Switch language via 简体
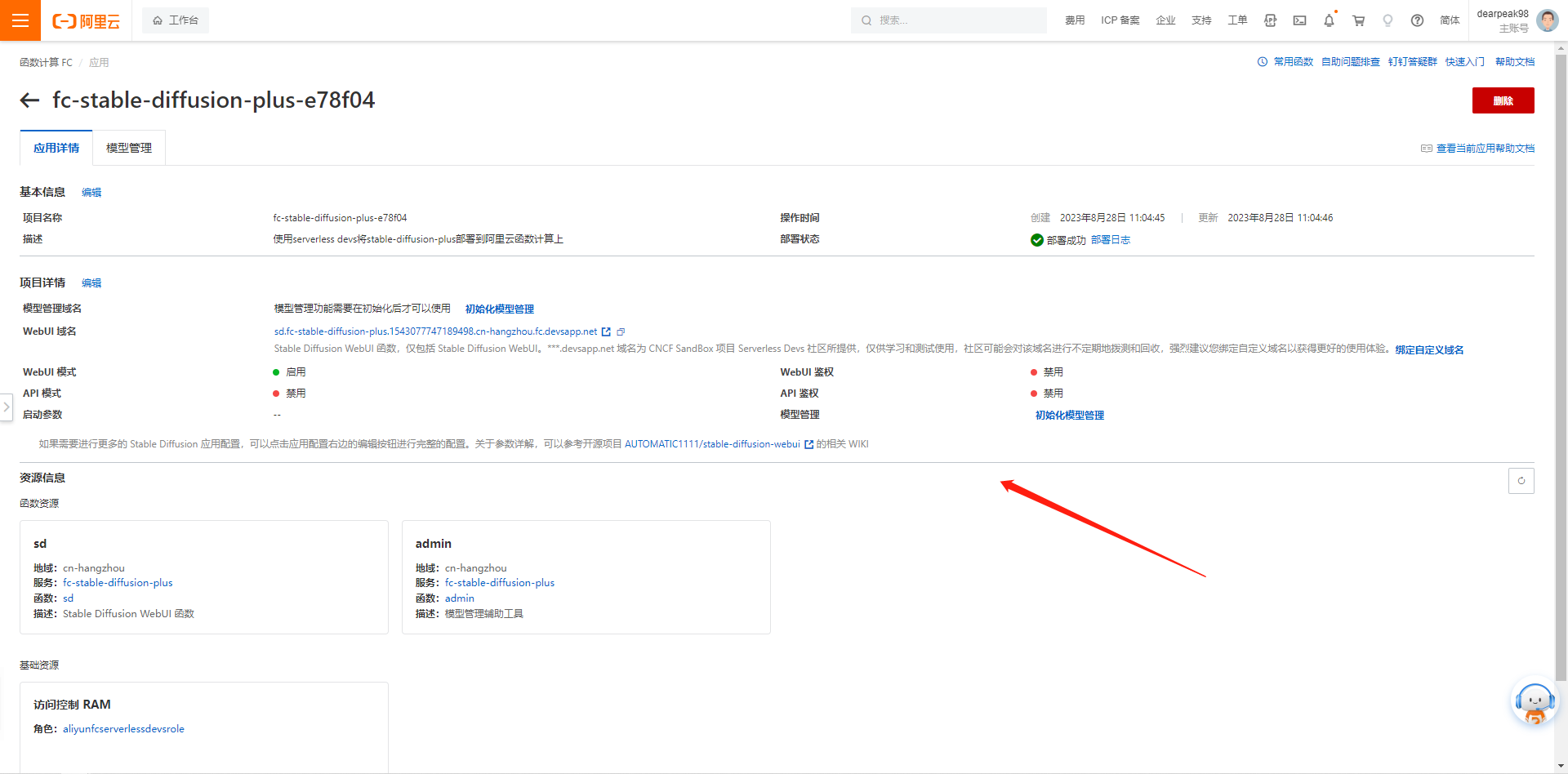This screenshot has width=1568, height=774. 1450,20
